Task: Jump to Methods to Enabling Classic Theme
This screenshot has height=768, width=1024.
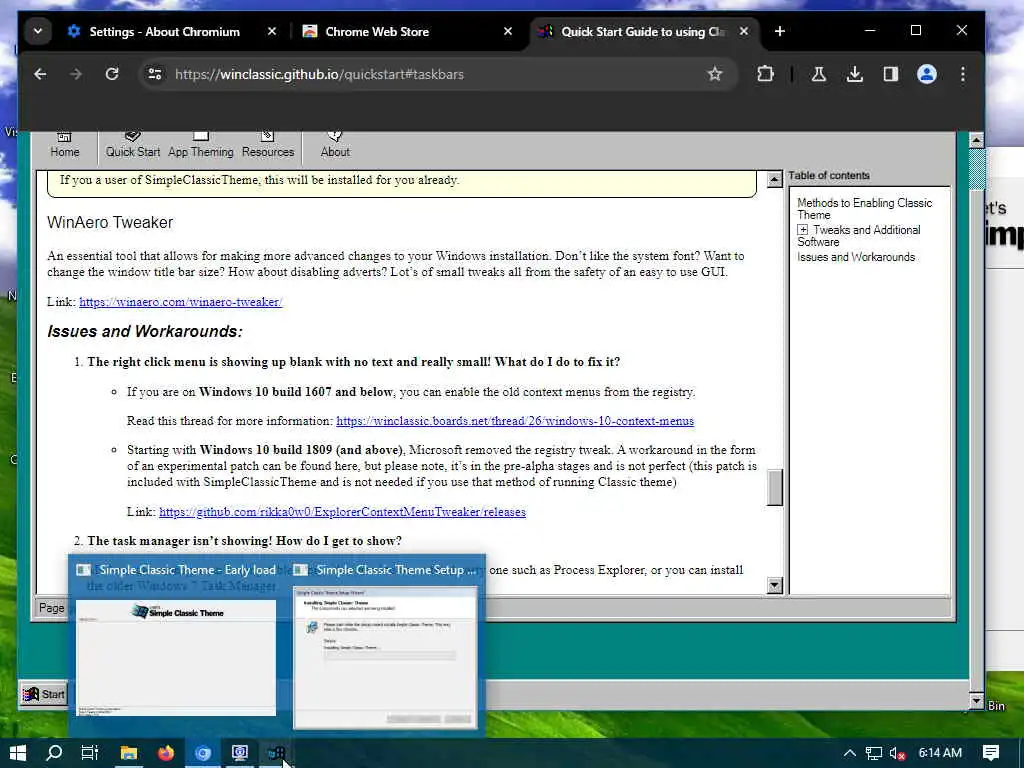Action: 865,209
